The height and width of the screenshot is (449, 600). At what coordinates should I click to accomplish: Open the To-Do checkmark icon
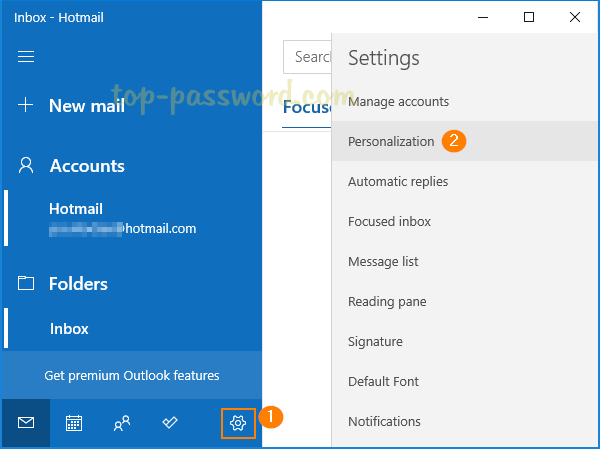170,423
